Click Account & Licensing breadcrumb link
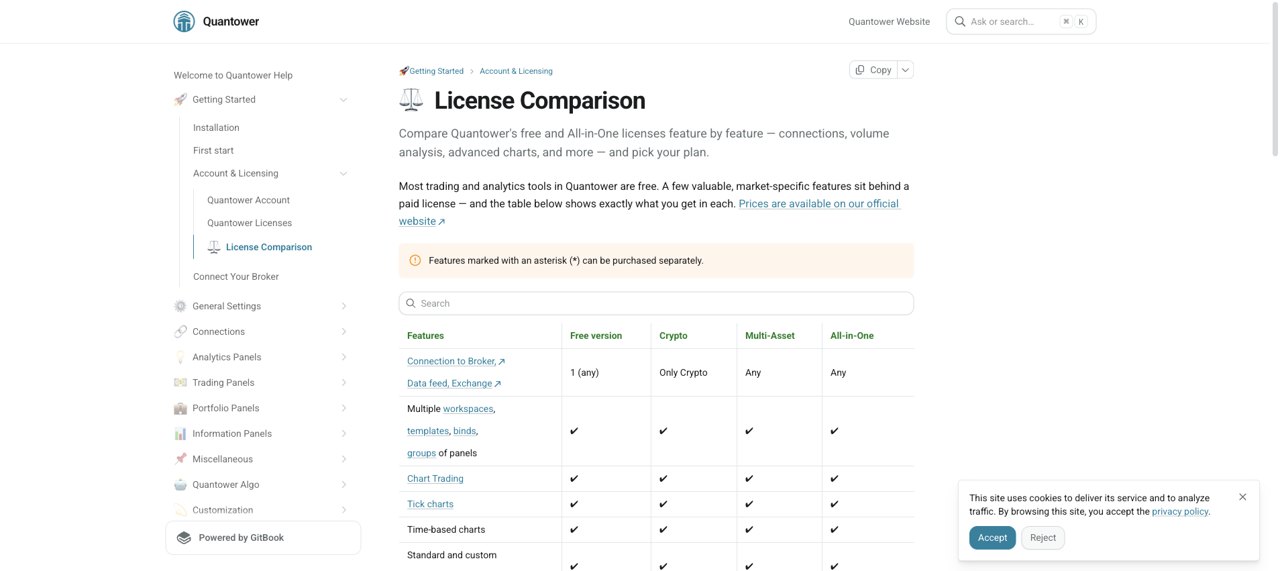The width and height of the screenshot is (1280, 571). tap(516, 71)
